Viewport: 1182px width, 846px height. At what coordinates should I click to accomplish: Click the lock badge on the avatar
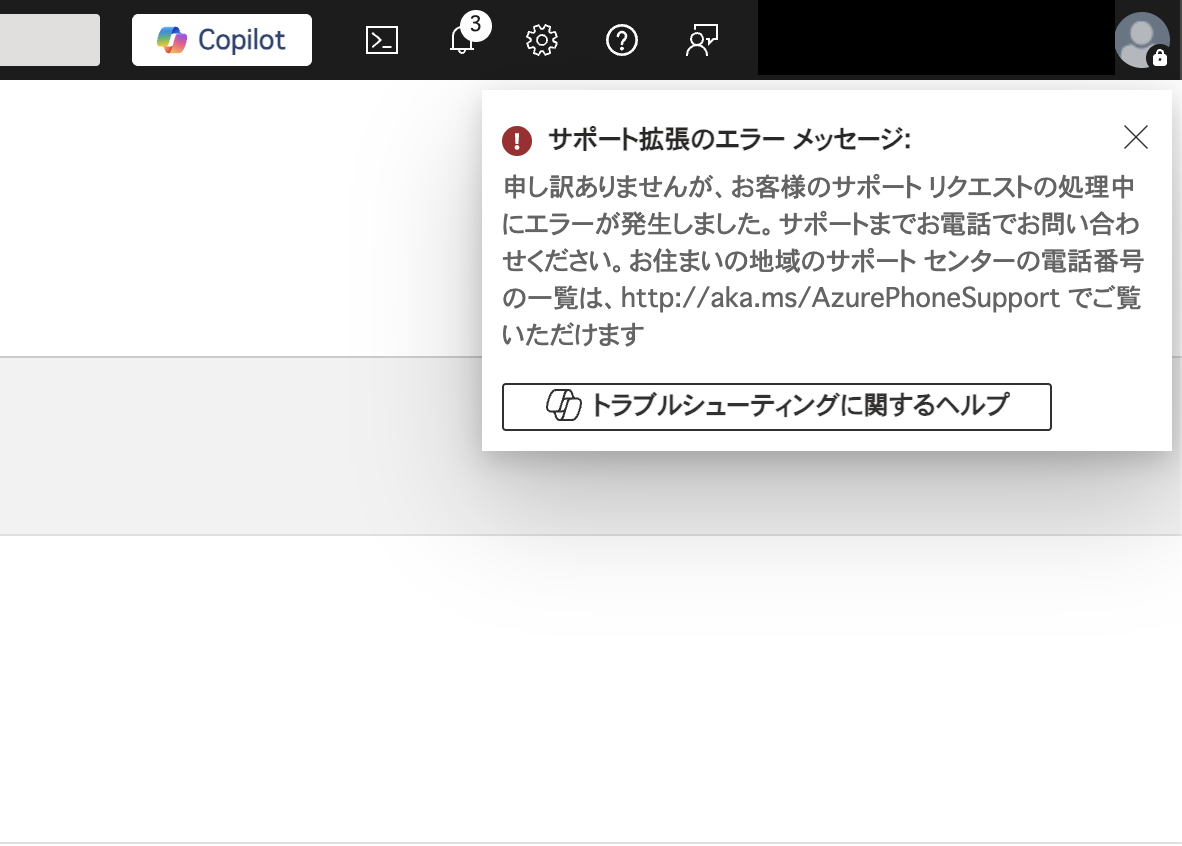pyautogui.click(x=1158, y=59)
